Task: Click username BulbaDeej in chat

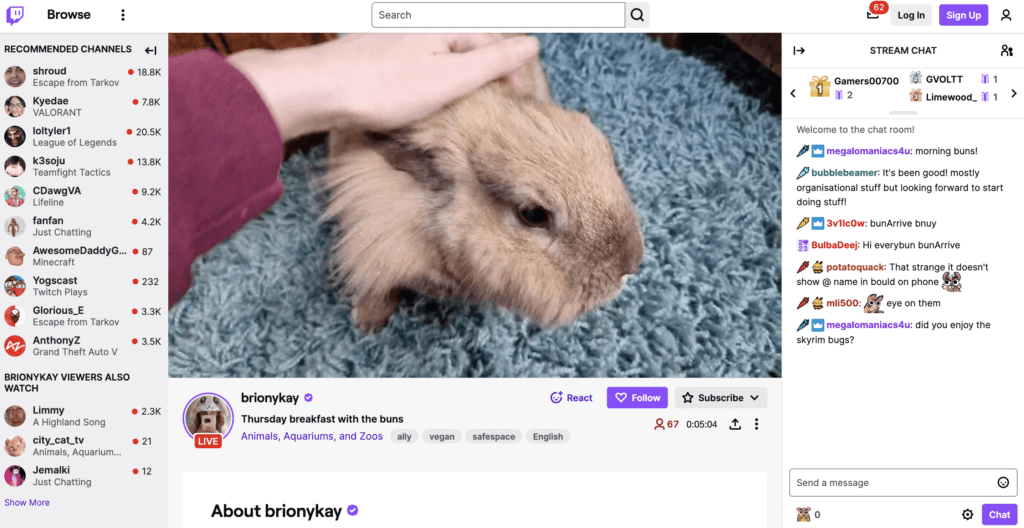Action: tap(835, 246)
